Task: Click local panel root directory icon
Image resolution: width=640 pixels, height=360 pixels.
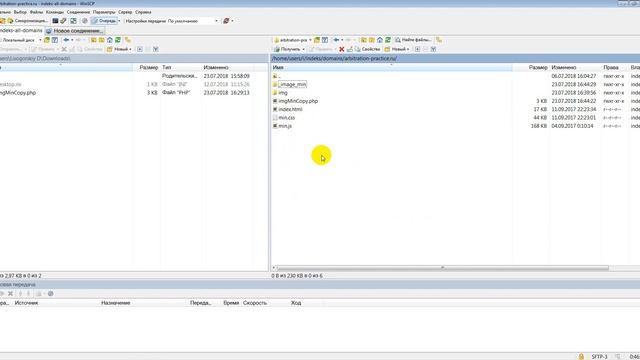Action: [x=102, y=40]
